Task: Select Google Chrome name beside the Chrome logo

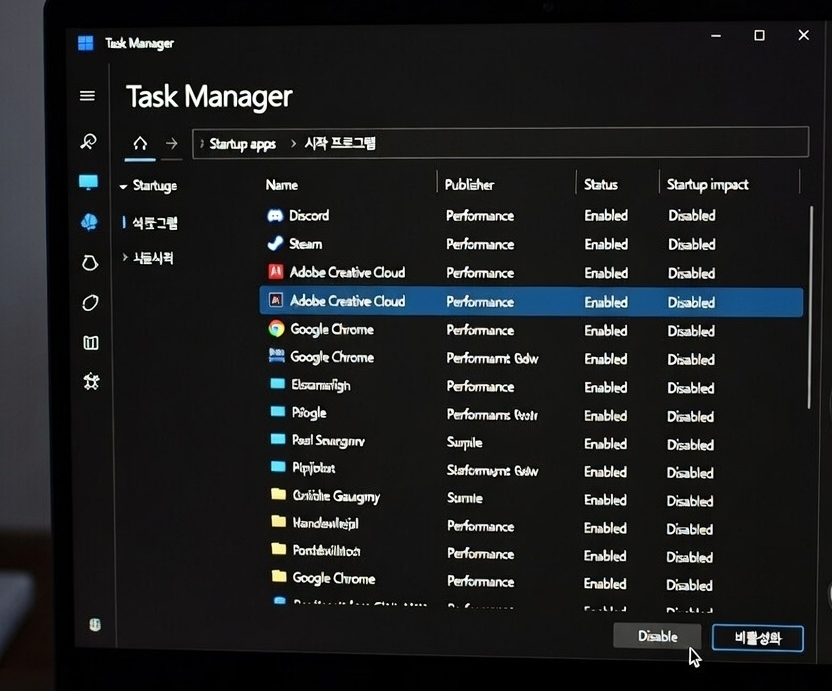Action: tap(332, 330)
